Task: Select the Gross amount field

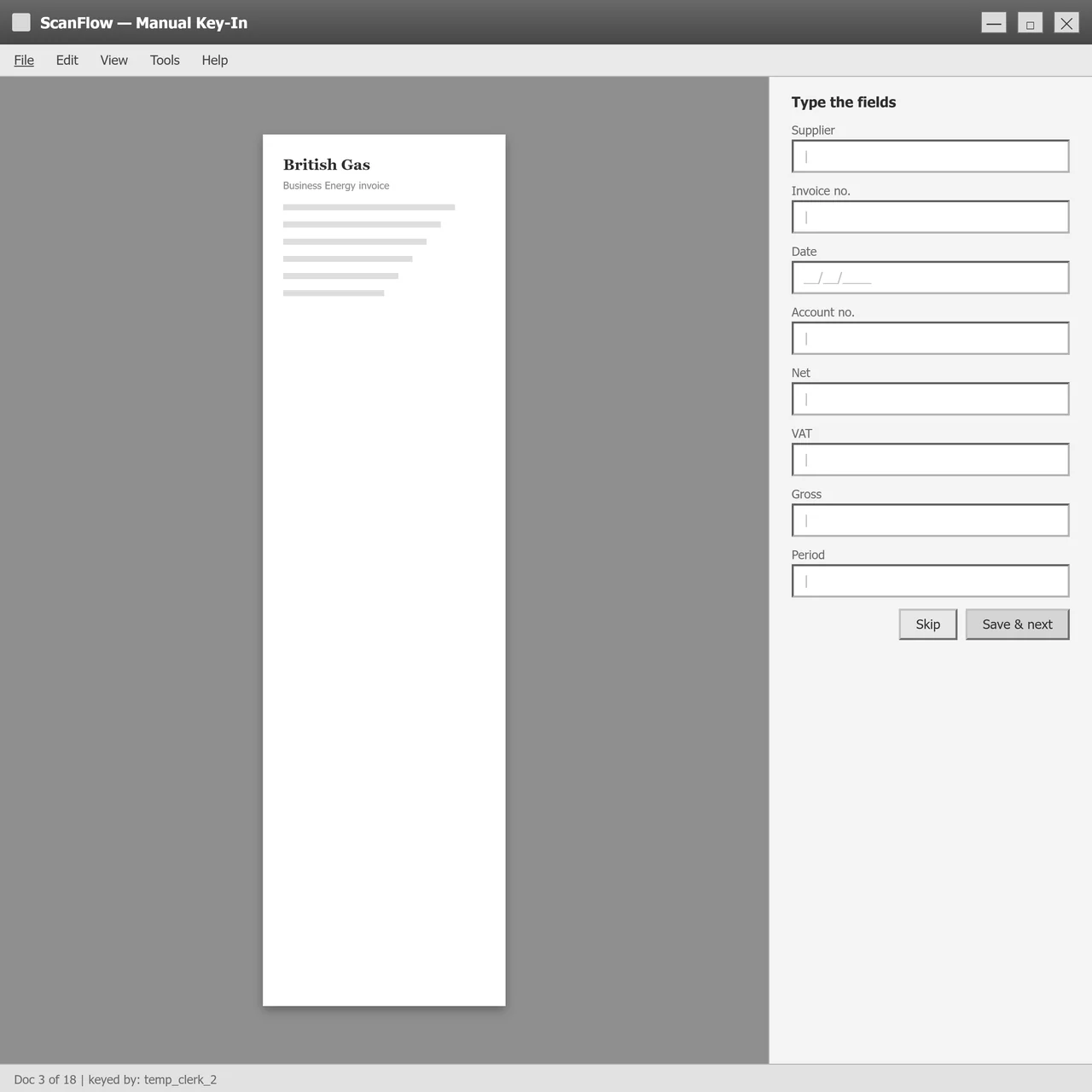Action: (930, 520)
